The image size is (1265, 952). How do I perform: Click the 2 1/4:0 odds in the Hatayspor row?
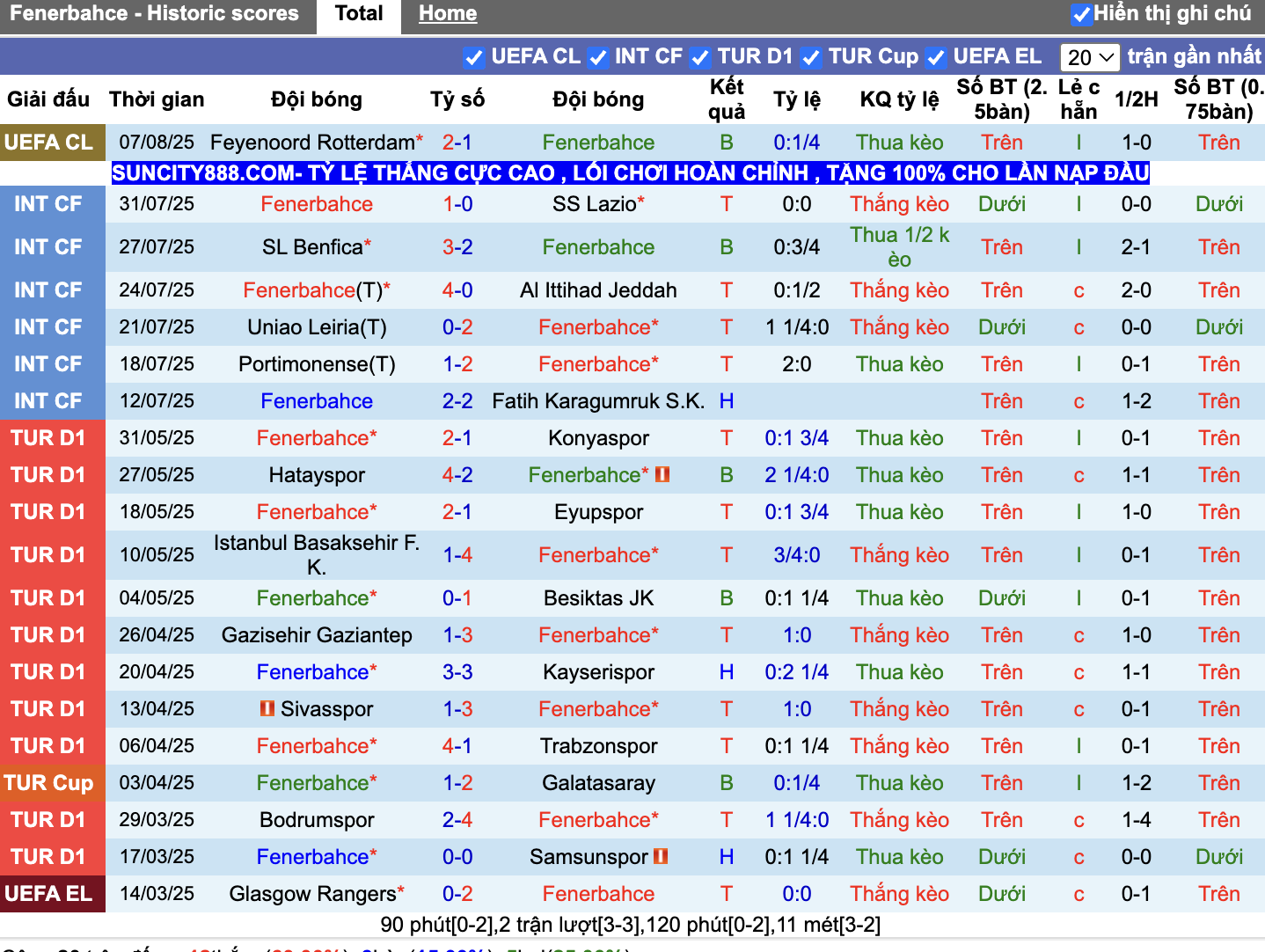(x=797, y=475)
